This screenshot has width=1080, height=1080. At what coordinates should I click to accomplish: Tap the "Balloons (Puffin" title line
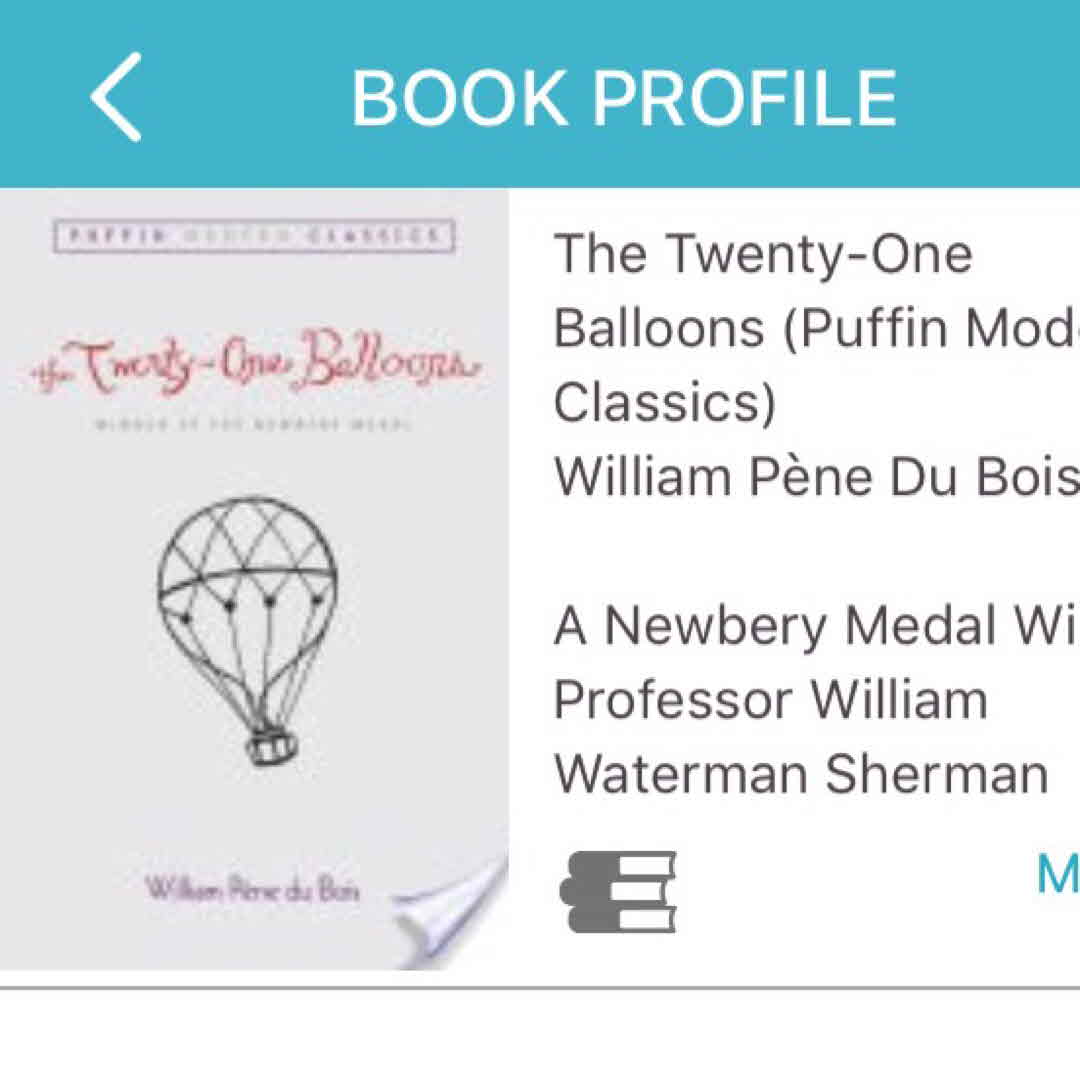point(815,328)
